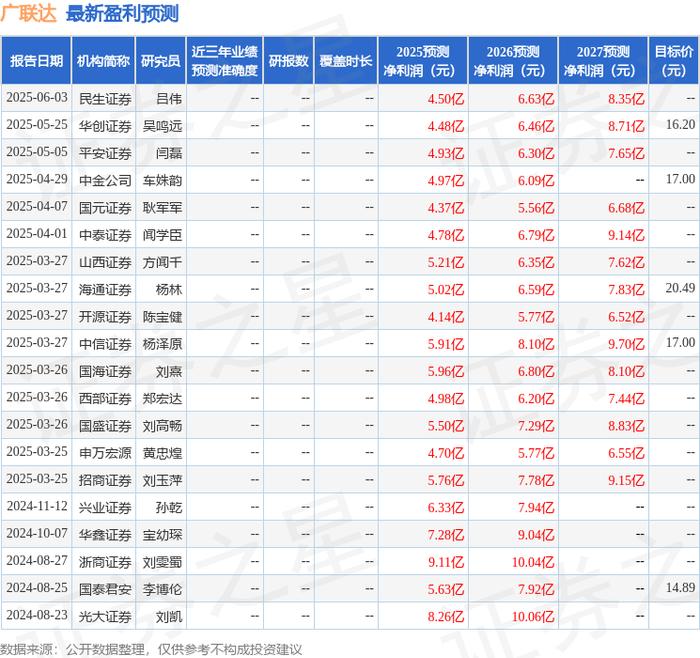Click institution 光大证券
Viewport: 700px width, 658px height.
(x=105, y=616)
